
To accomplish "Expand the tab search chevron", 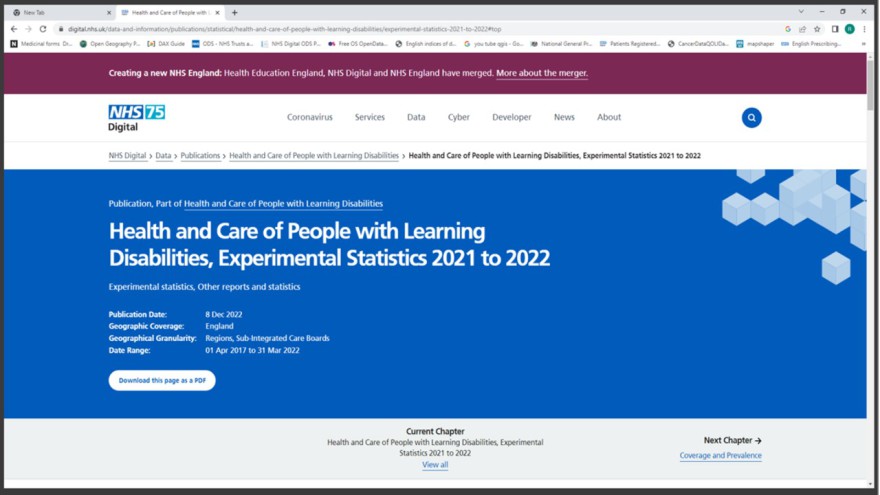I will 799,12.
